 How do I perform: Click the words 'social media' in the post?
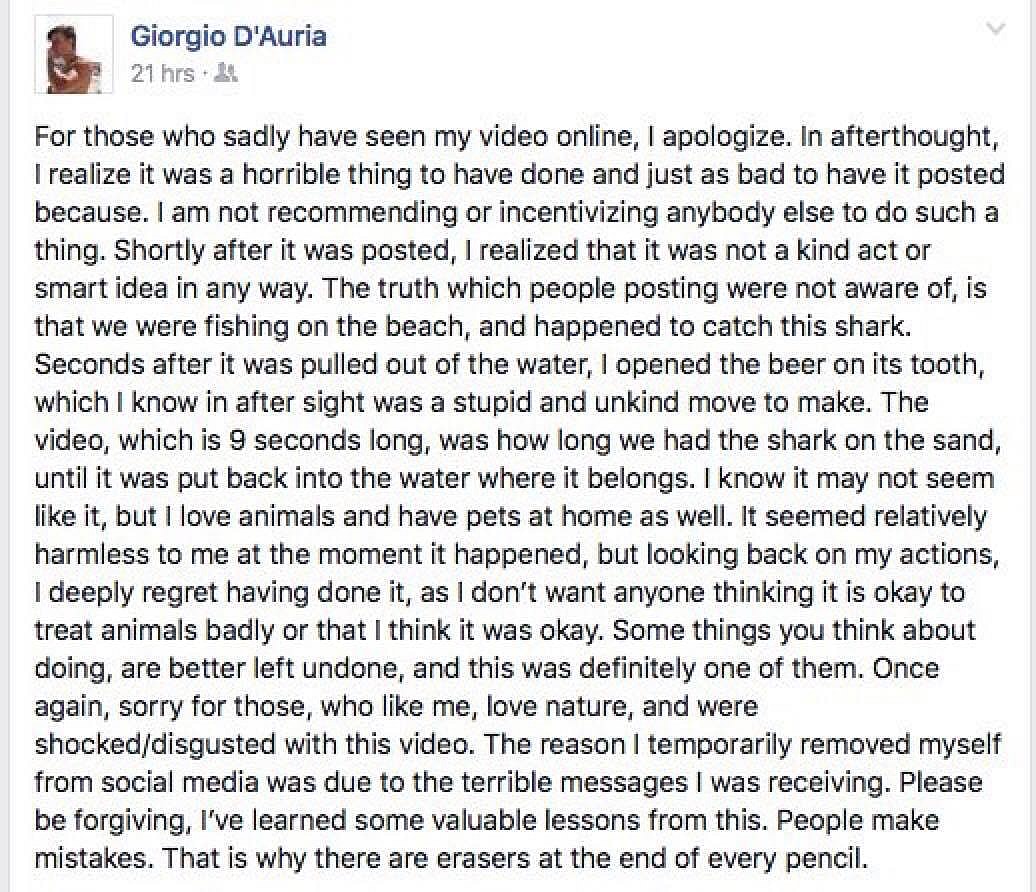(179, 782)
